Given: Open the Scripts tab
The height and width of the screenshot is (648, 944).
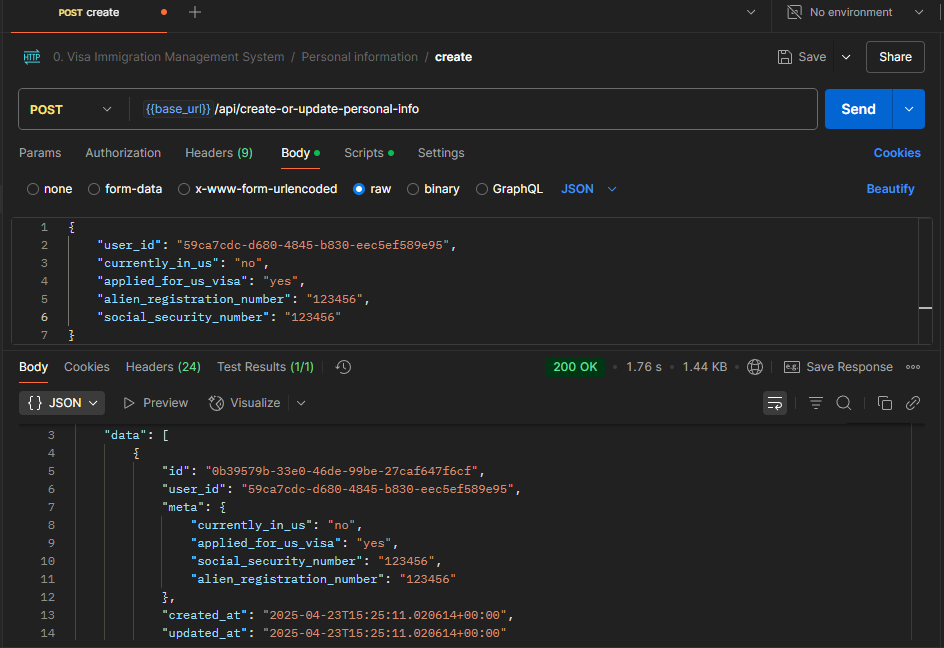Looking at the screenshot, I should [368, 153].
